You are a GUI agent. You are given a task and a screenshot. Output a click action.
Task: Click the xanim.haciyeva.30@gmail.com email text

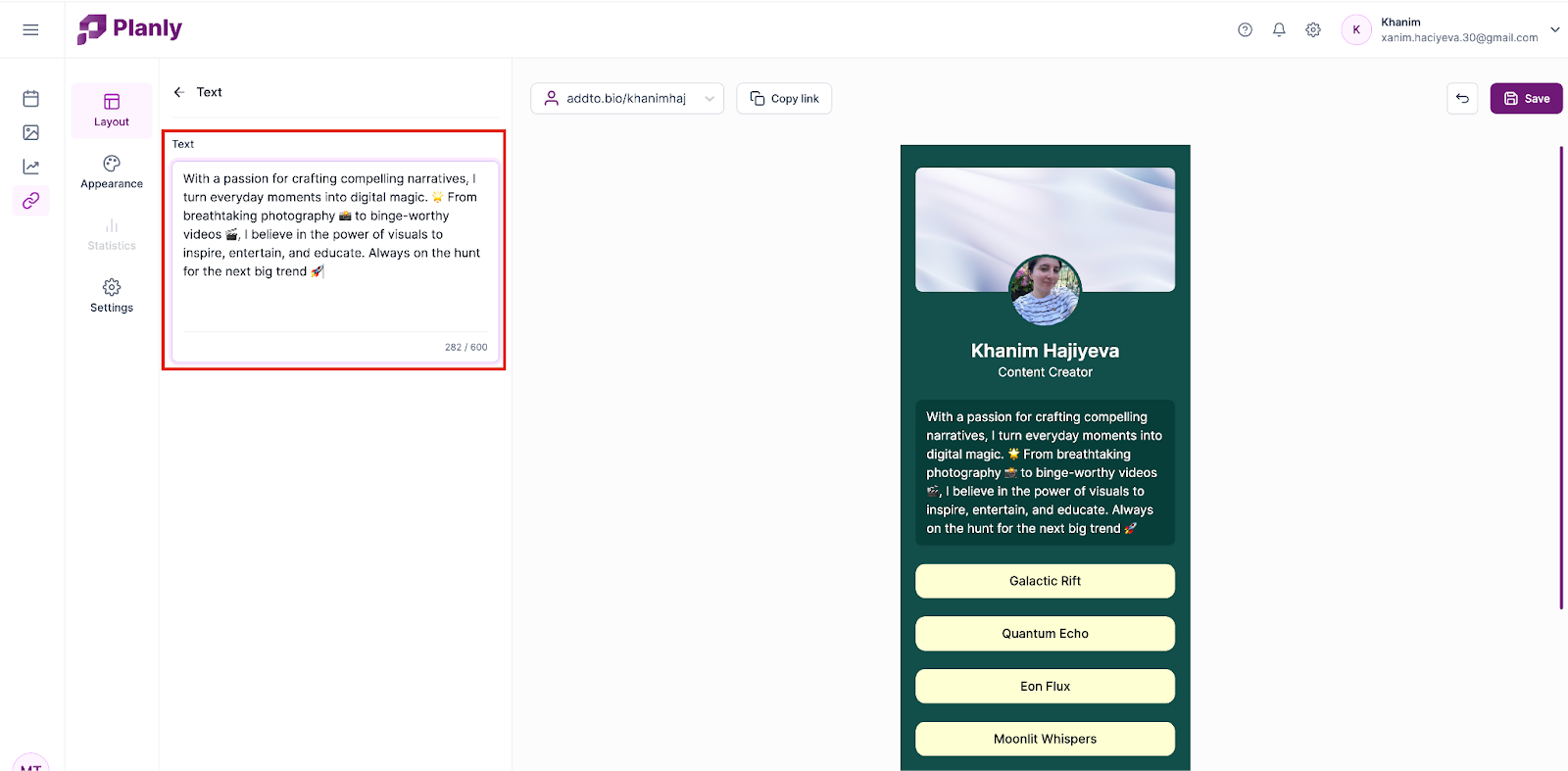click(1459, 38)
